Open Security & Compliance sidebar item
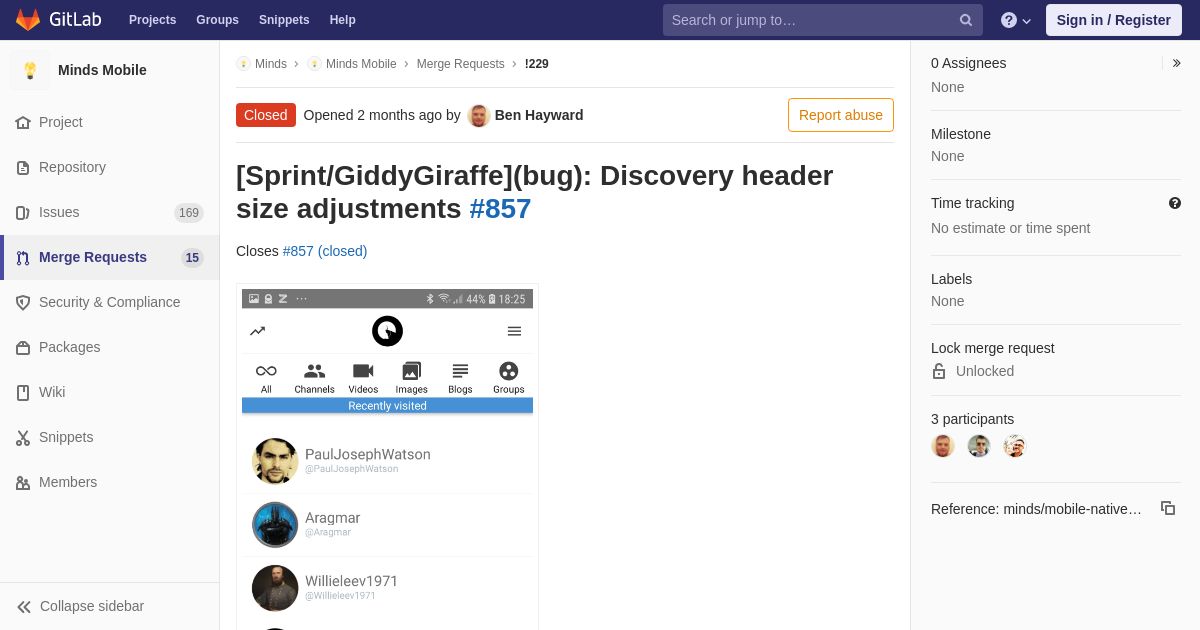Image resolution: width=1200 pixels, height=630 pixels. pyautogui.click(x=110, y=302)
